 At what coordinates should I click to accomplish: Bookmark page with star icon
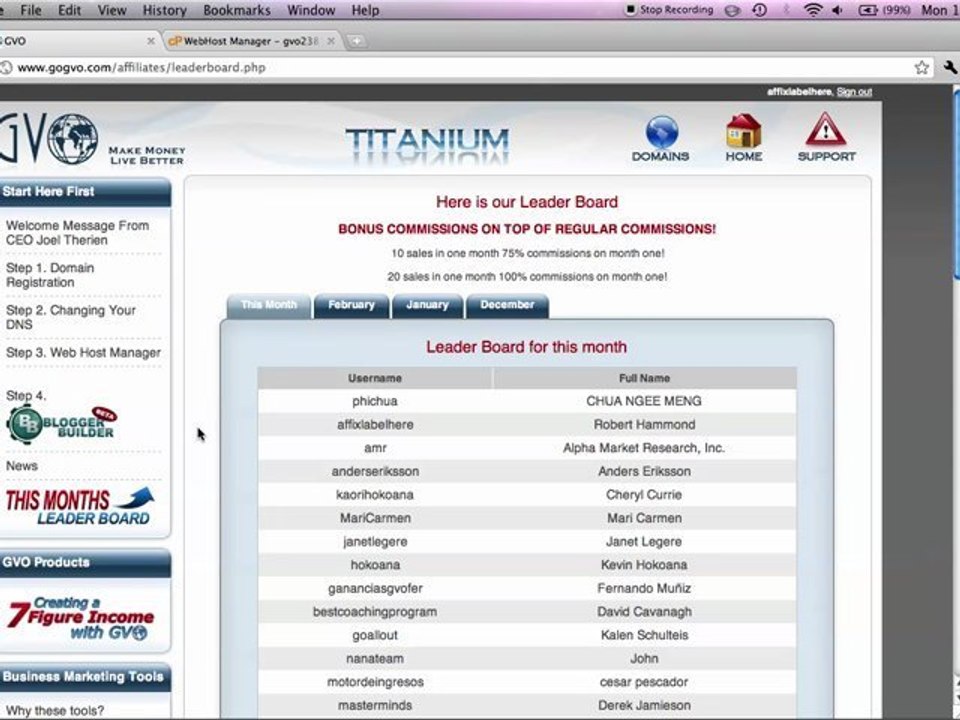point(921,67)
